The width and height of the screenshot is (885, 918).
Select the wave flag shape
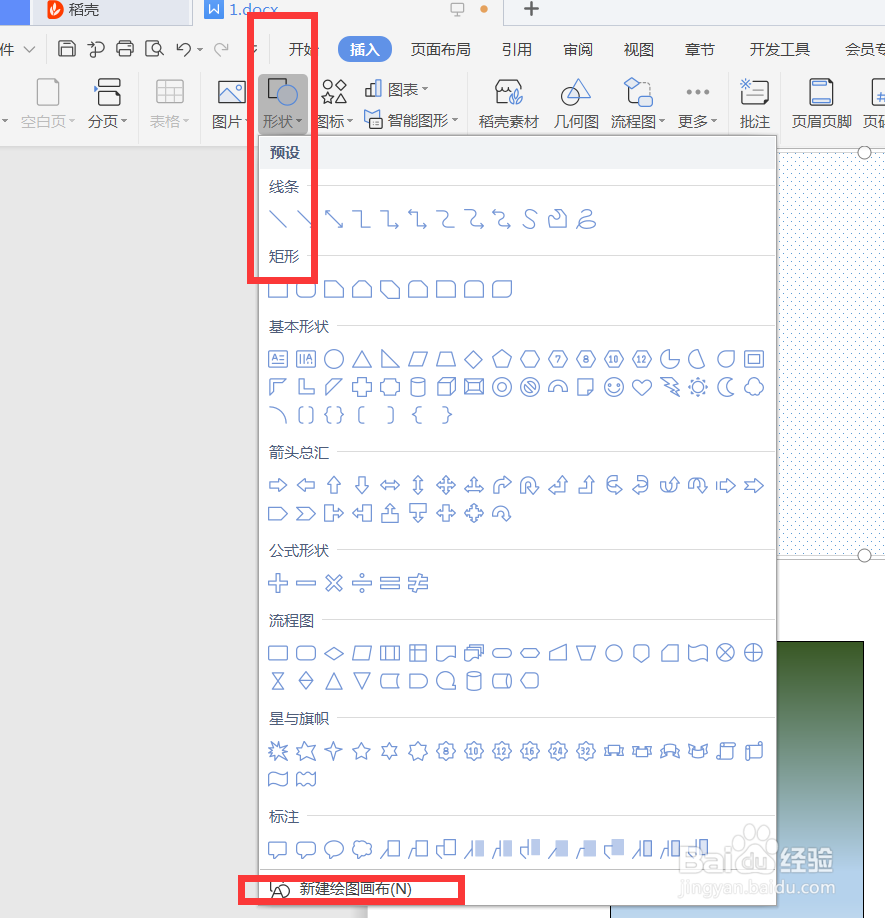click(277, 779)
